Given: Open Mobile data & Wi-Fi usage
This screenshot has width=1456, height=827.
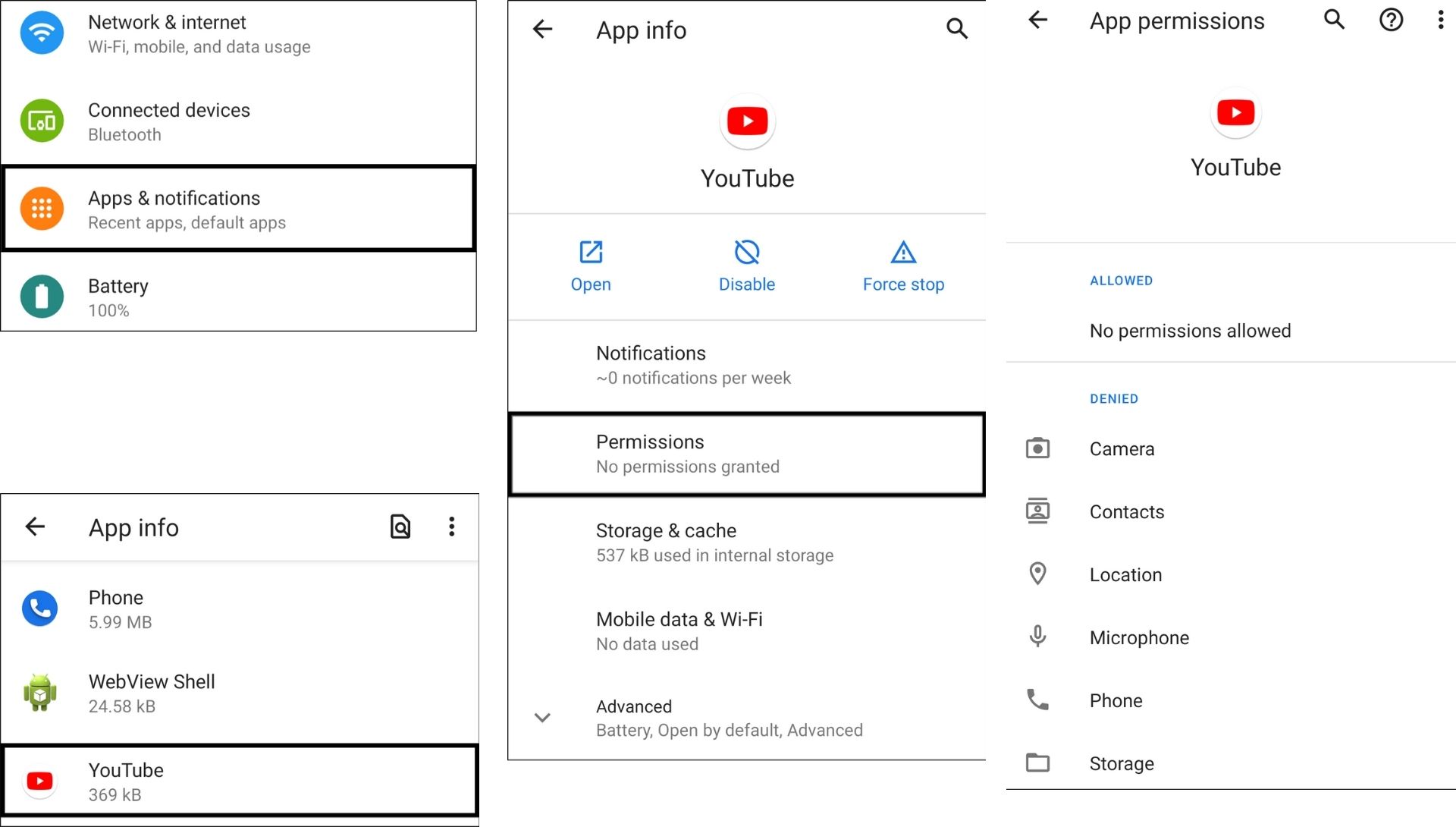Looking at the screenshot, I should (747, 631).
